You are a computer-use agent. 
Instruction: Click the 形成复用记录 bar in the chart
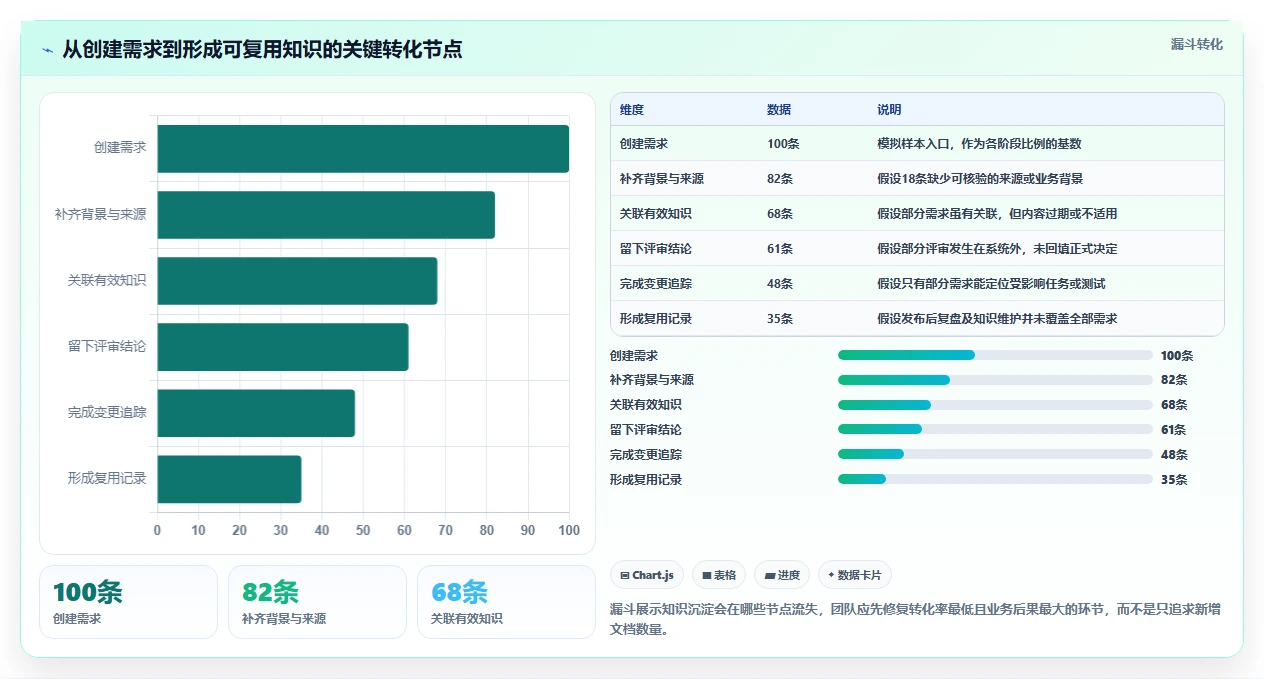click(x=229, y=479)
